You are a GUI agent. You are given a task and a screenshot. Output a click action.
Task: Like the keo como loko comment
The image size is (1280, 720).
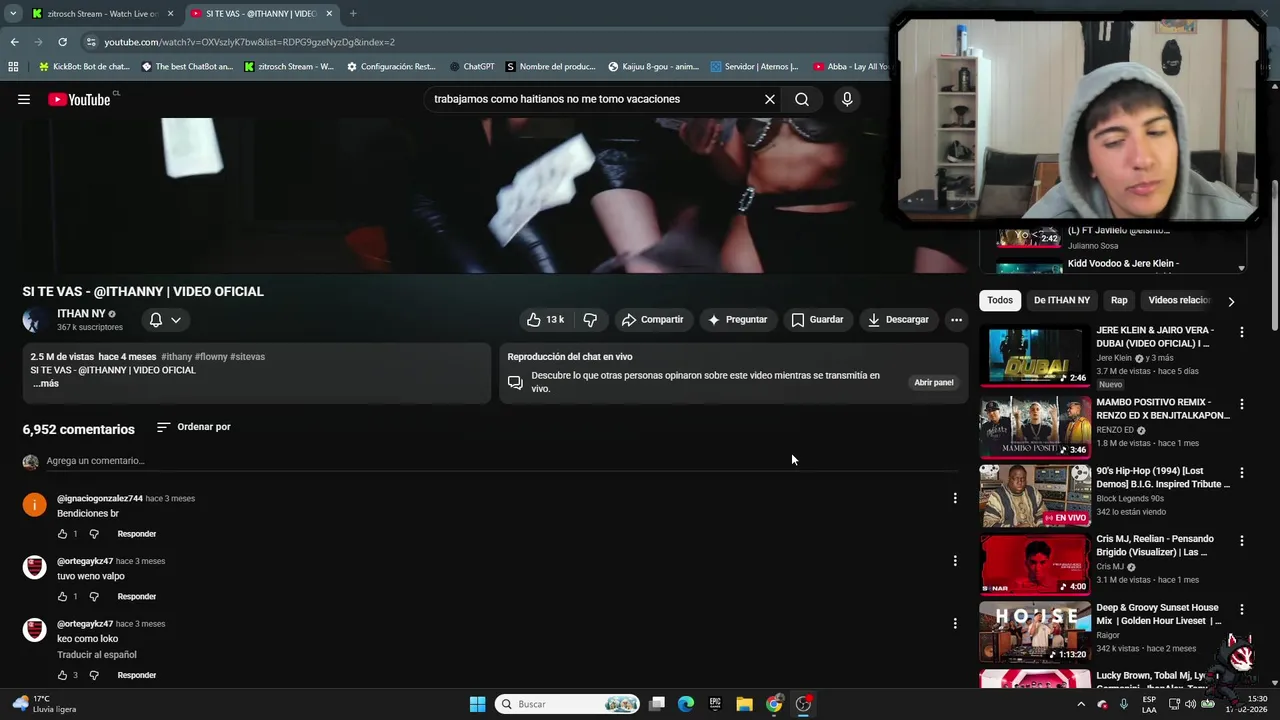pyautogui.click(x=62, y=675)
